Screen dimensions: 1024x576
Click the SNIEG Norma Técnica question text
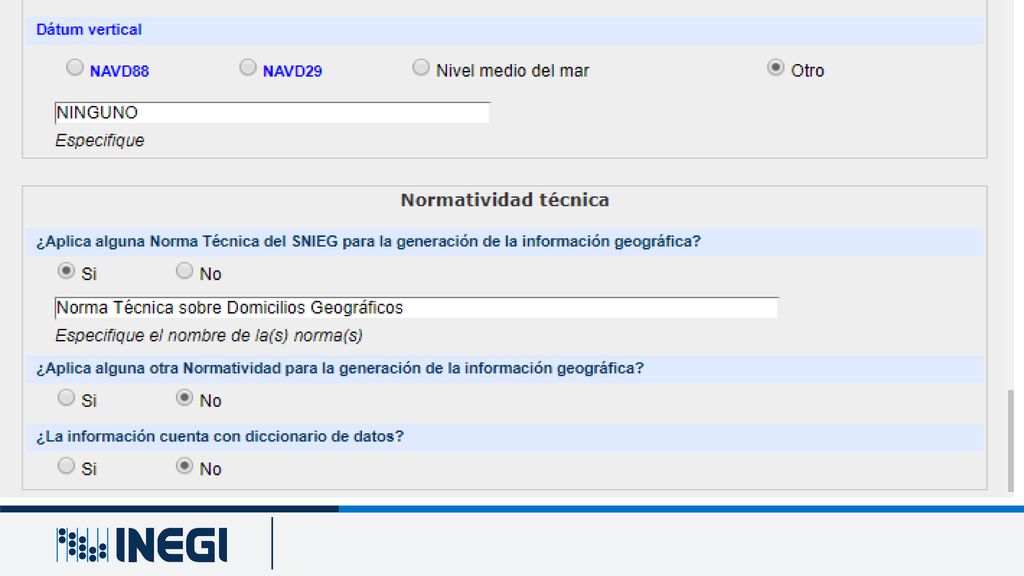(368, 242)
